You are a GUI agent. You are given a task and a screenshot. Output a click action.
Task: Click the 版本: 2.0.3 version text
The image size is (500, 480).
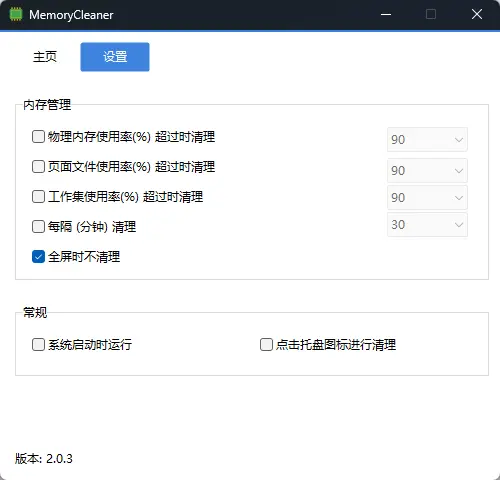click(x=44, y=459)
